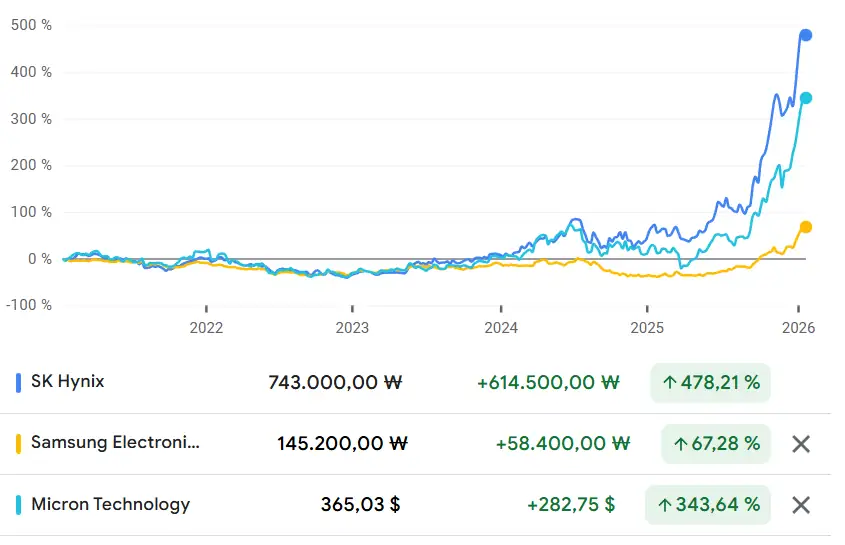
Task: Click the 2025 label on time axis
Action: [647, 327]
